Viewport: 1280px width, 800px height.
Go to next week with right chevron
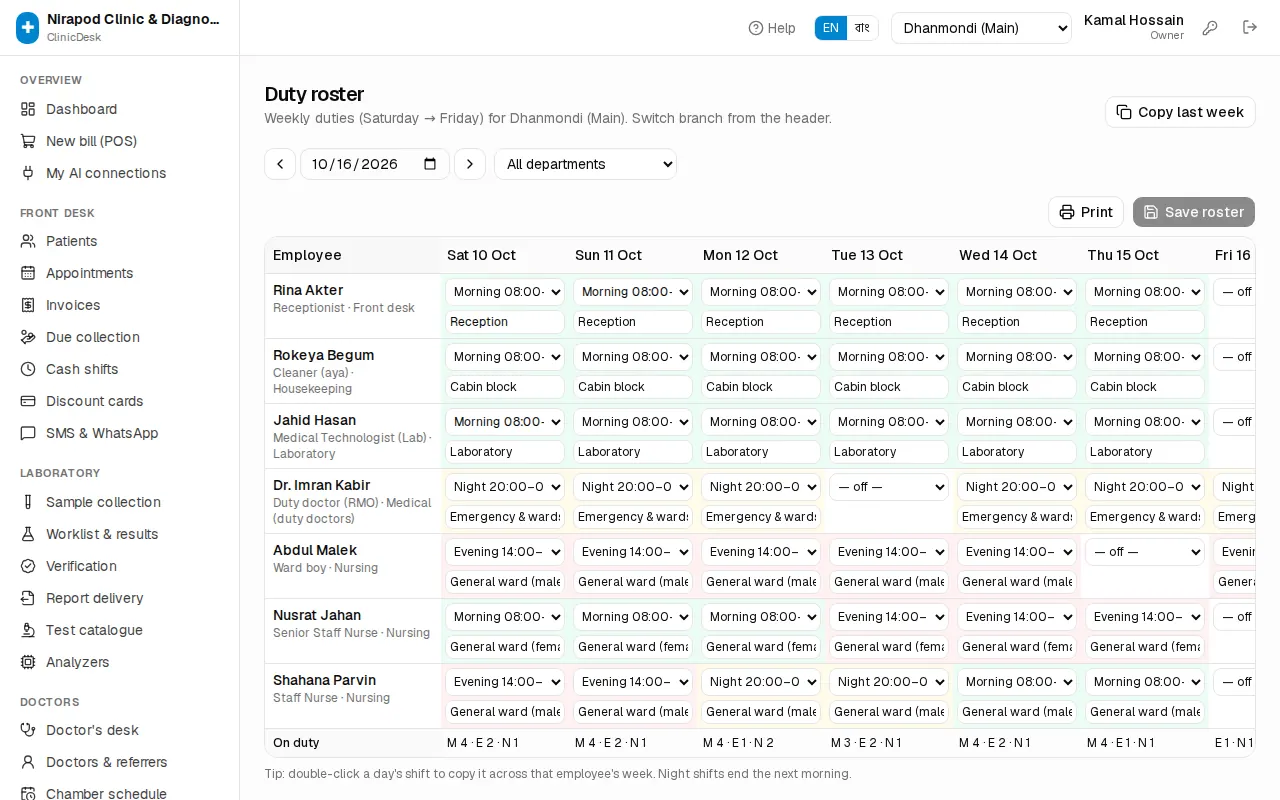click(x=470, y=164)
